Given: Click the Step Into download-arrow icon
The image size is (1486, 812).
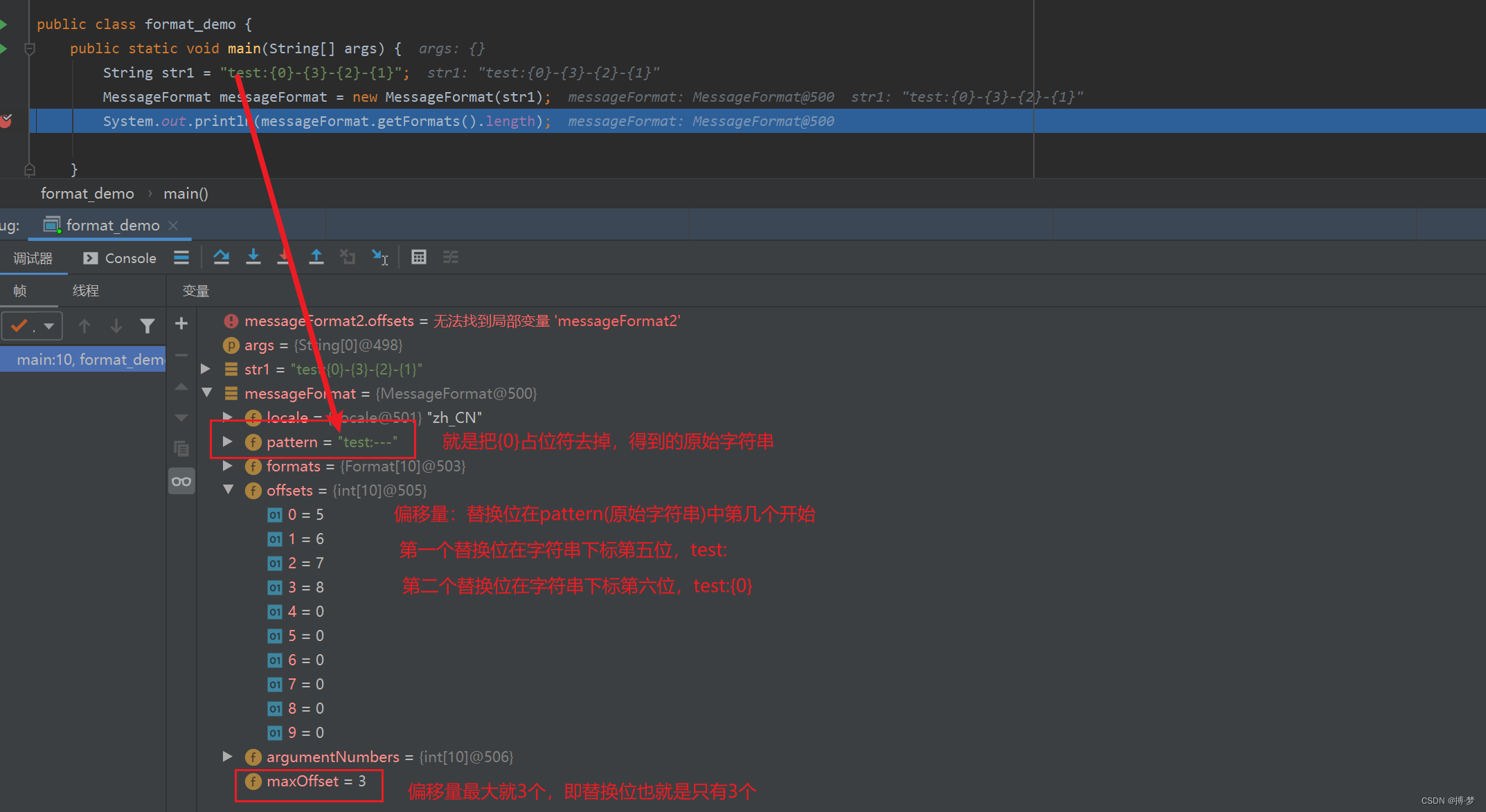Looking at the screenshot, I should point(253,258).
